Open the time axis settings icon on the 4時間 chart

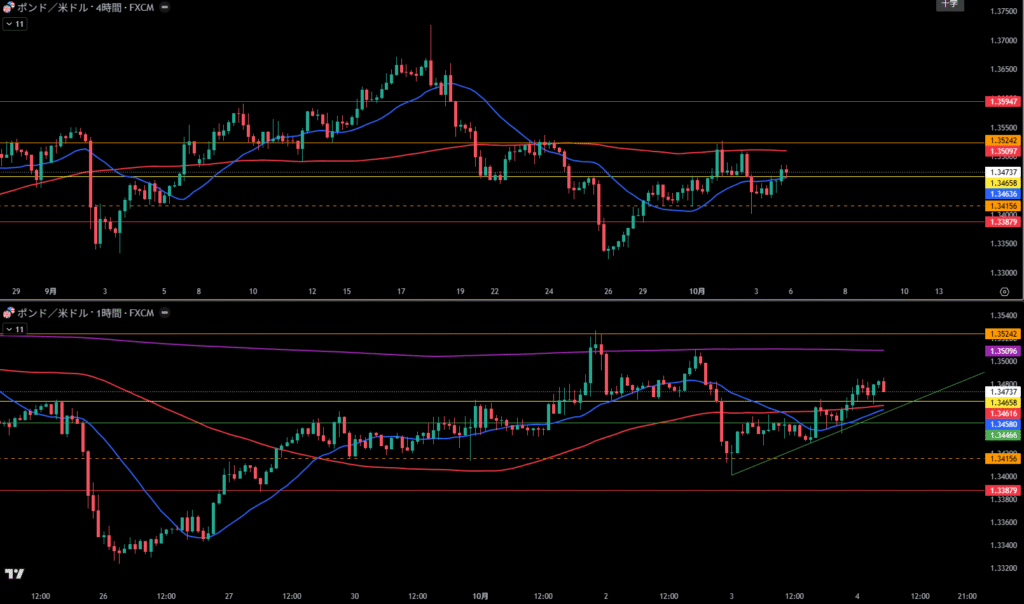(x=1003, y=291)
